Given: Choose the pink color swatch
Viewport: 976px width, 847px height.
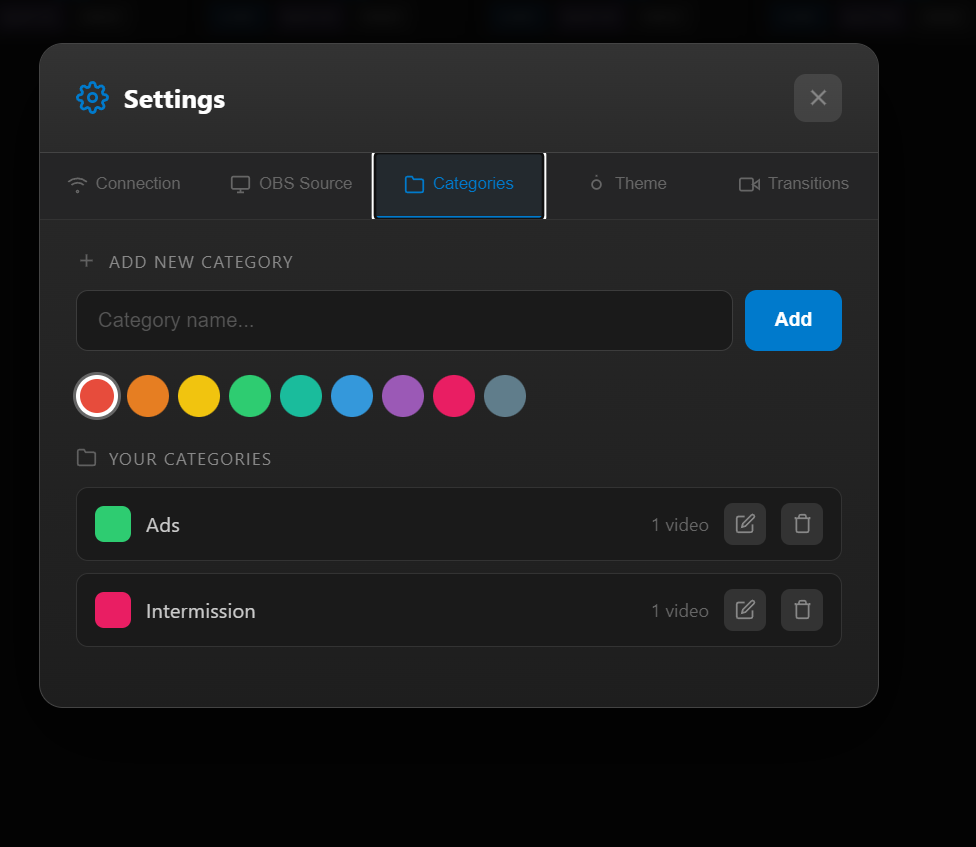Looking at the screenshot, I should 454,396.
